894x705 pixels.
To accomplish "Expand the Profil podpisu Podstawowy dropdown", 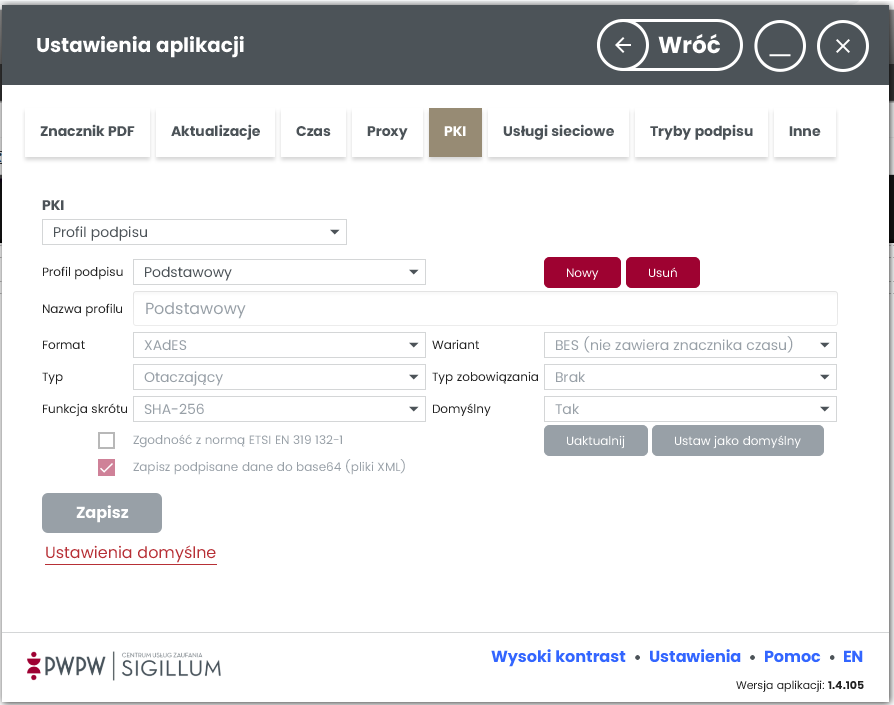I will coord(279,272).
